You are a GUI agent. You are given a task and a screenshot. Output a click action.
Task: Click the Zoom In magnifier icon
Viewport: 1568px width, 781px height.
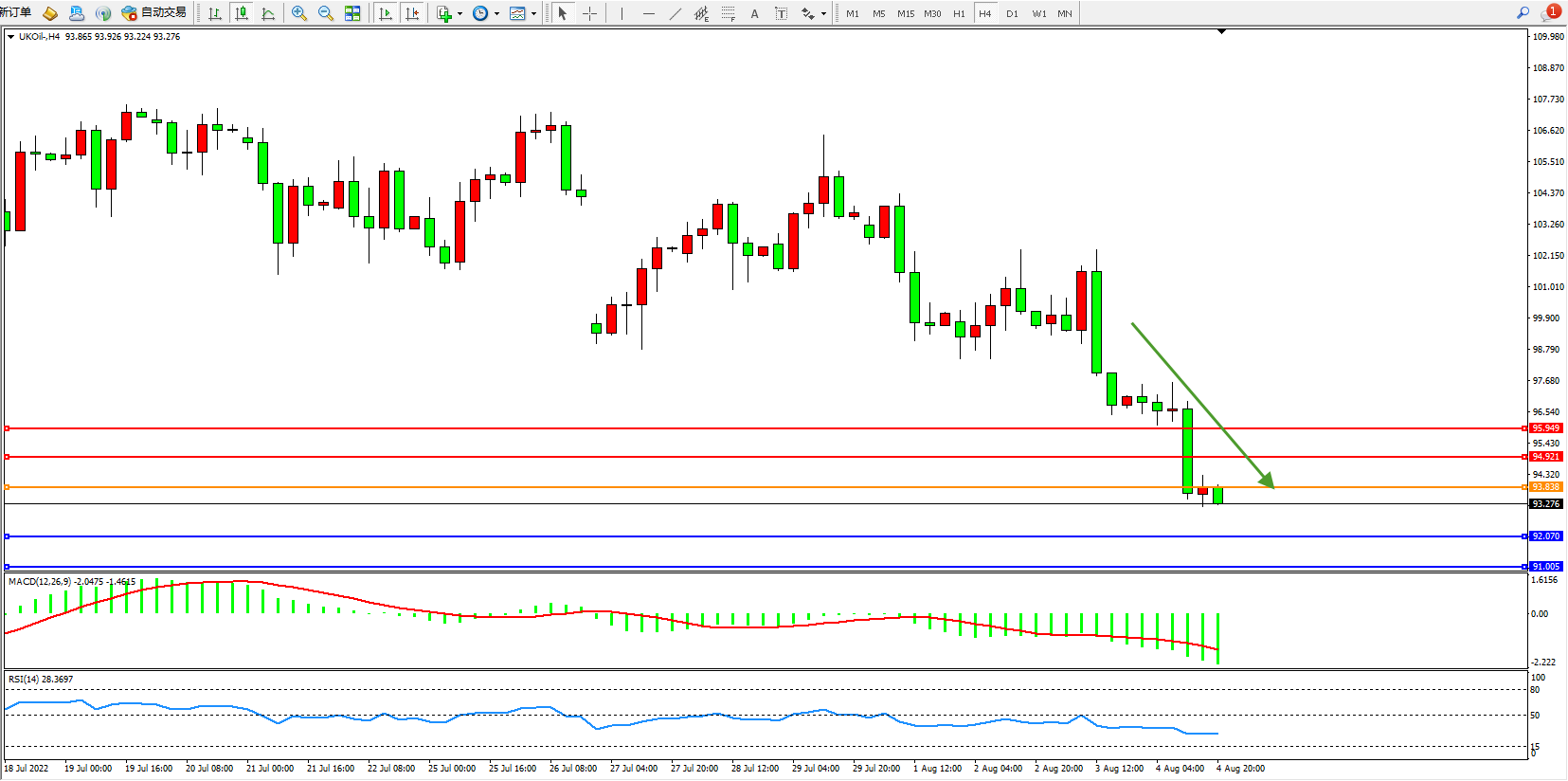pyautogui.click(x=299, y=13)
